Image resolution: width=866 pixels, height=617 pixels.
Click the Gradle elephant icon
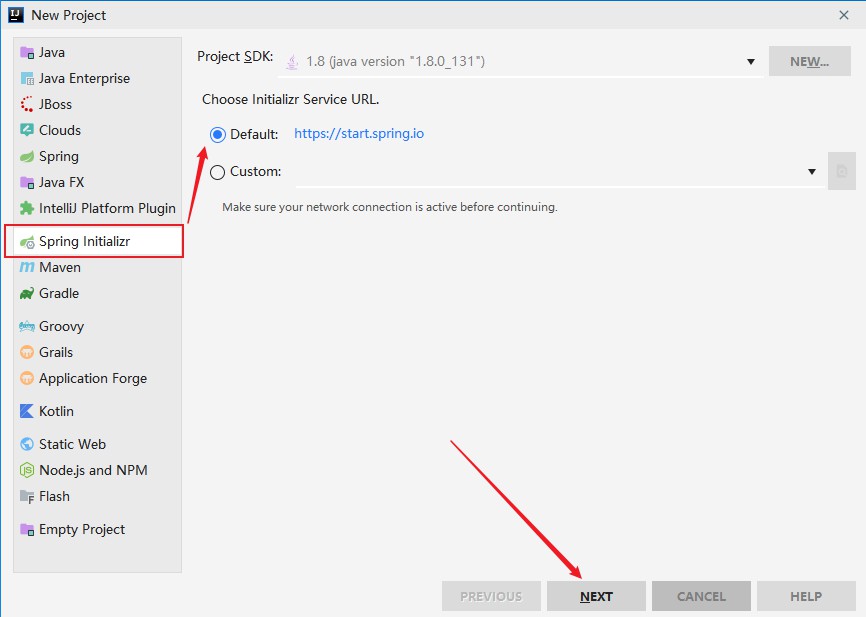tap(27, 293)
